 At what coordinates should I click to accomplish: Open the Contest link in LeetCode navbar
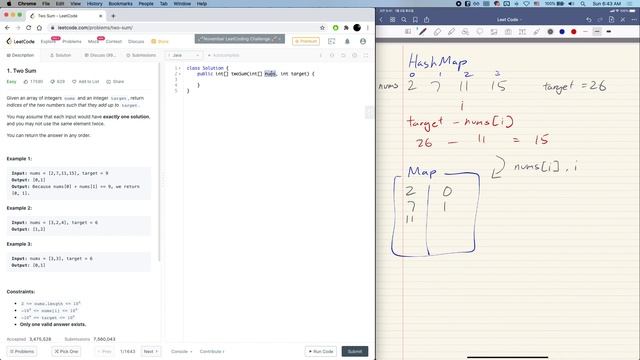[x=114, y=42]
